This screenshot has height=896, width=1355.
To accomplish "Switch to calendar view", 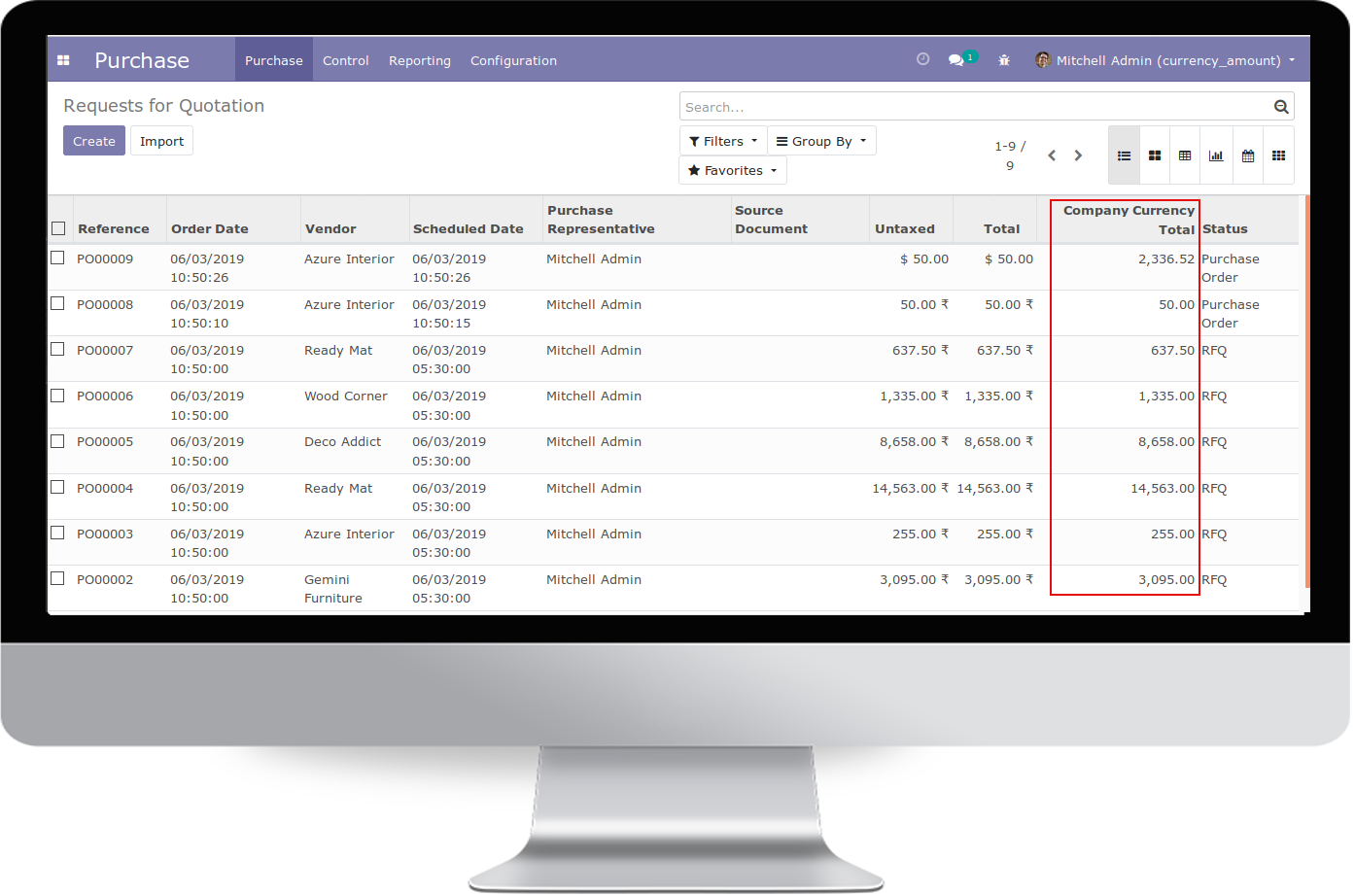I will click(1248, 155).
